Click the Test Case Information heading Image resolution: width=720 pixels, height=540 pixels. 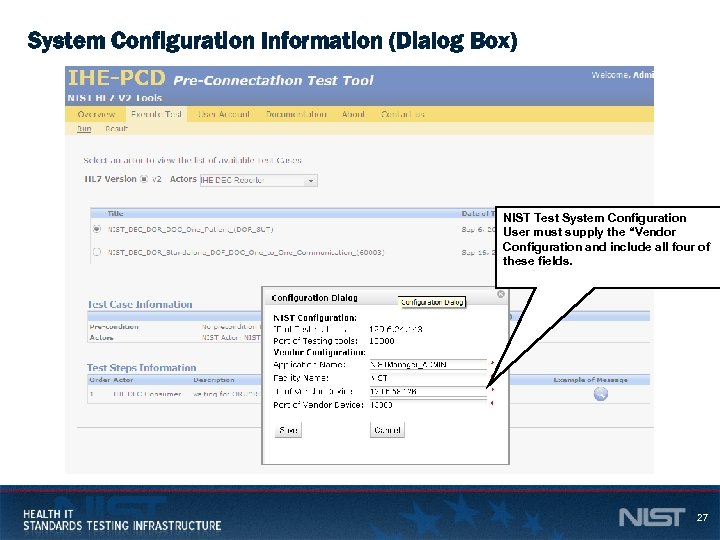140,304
